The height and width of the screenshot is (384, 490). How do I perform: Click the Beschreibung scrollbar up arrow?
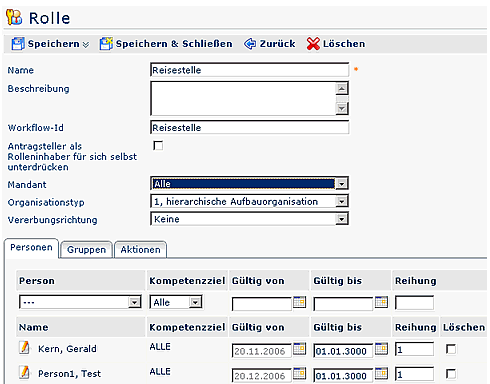342,89
